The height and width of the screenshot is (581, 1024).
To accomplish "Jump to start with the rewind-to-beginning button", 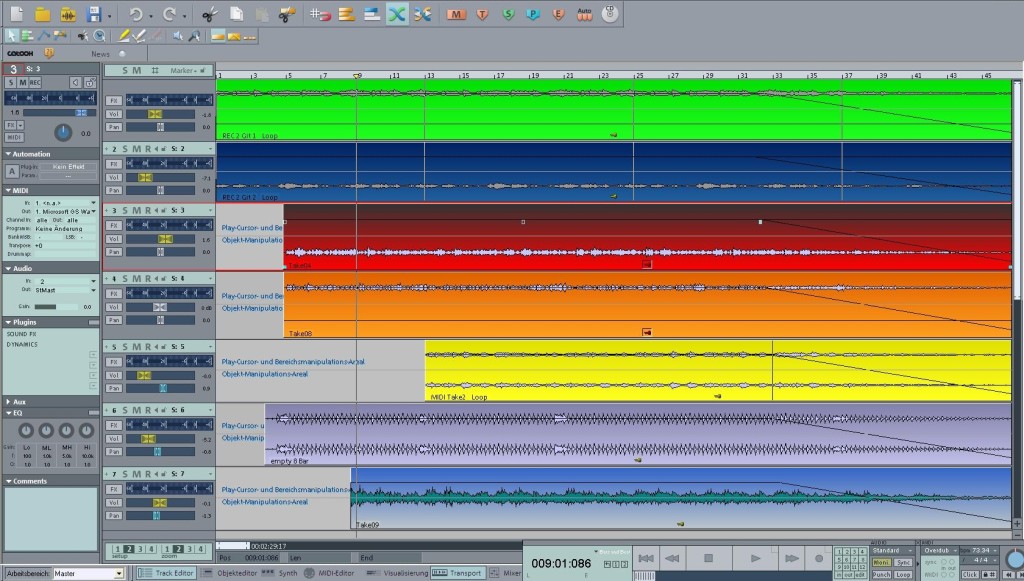I will (646, 558).
